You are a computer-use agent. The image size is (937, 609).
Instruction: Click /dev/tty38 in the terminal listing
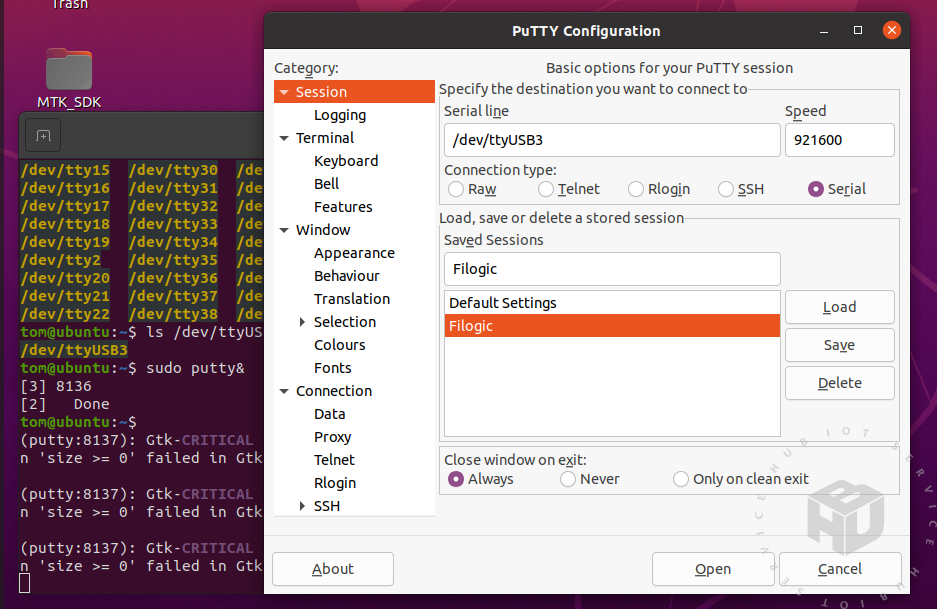click(x=173, y=314)
